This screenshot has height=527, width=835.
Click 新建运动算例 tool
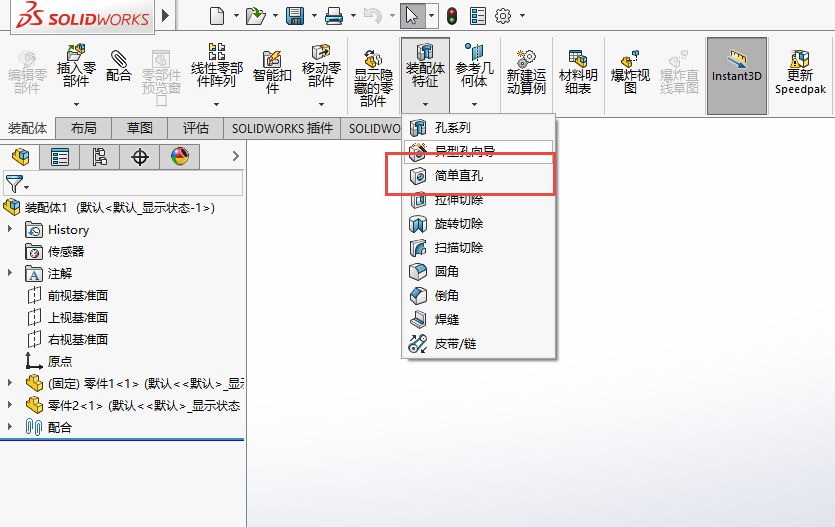point(526,72)
